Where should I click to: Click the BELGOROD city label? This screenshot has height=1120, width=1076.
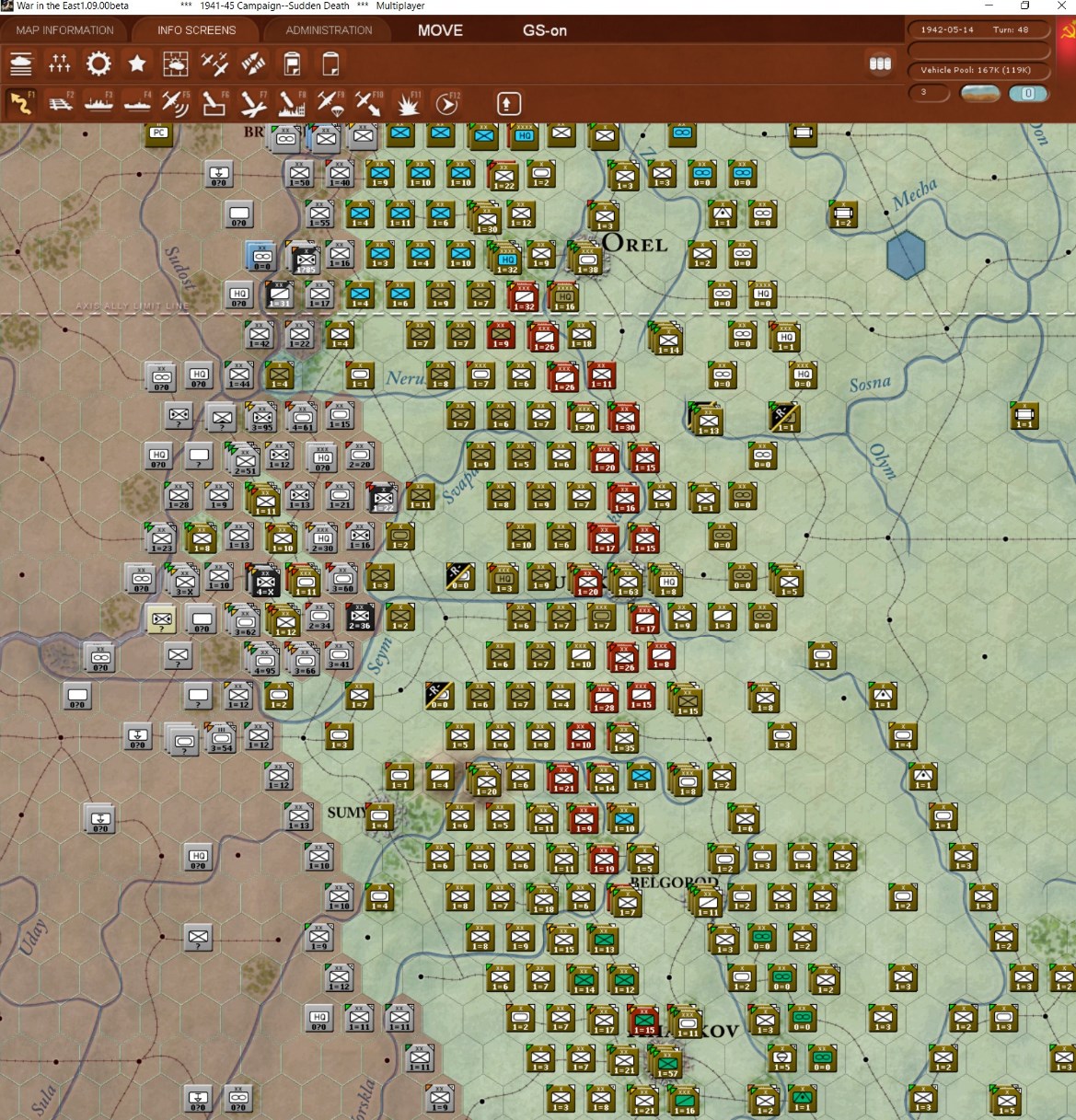(674, 883)
